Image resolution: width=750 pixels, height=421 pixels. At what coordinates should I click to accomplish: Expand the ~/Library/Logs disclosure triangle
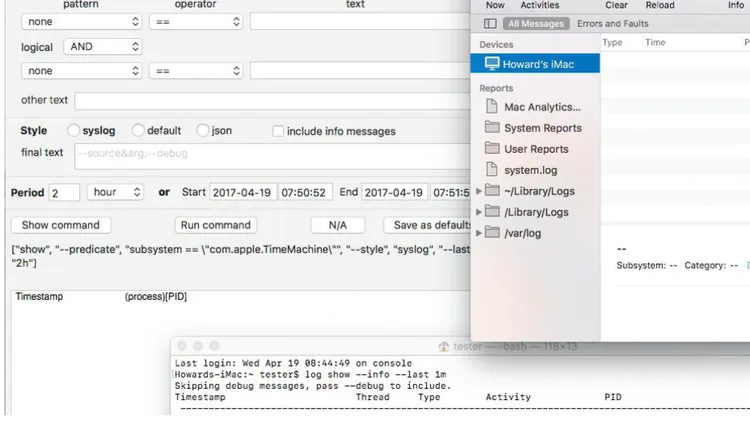click(479, 191)
